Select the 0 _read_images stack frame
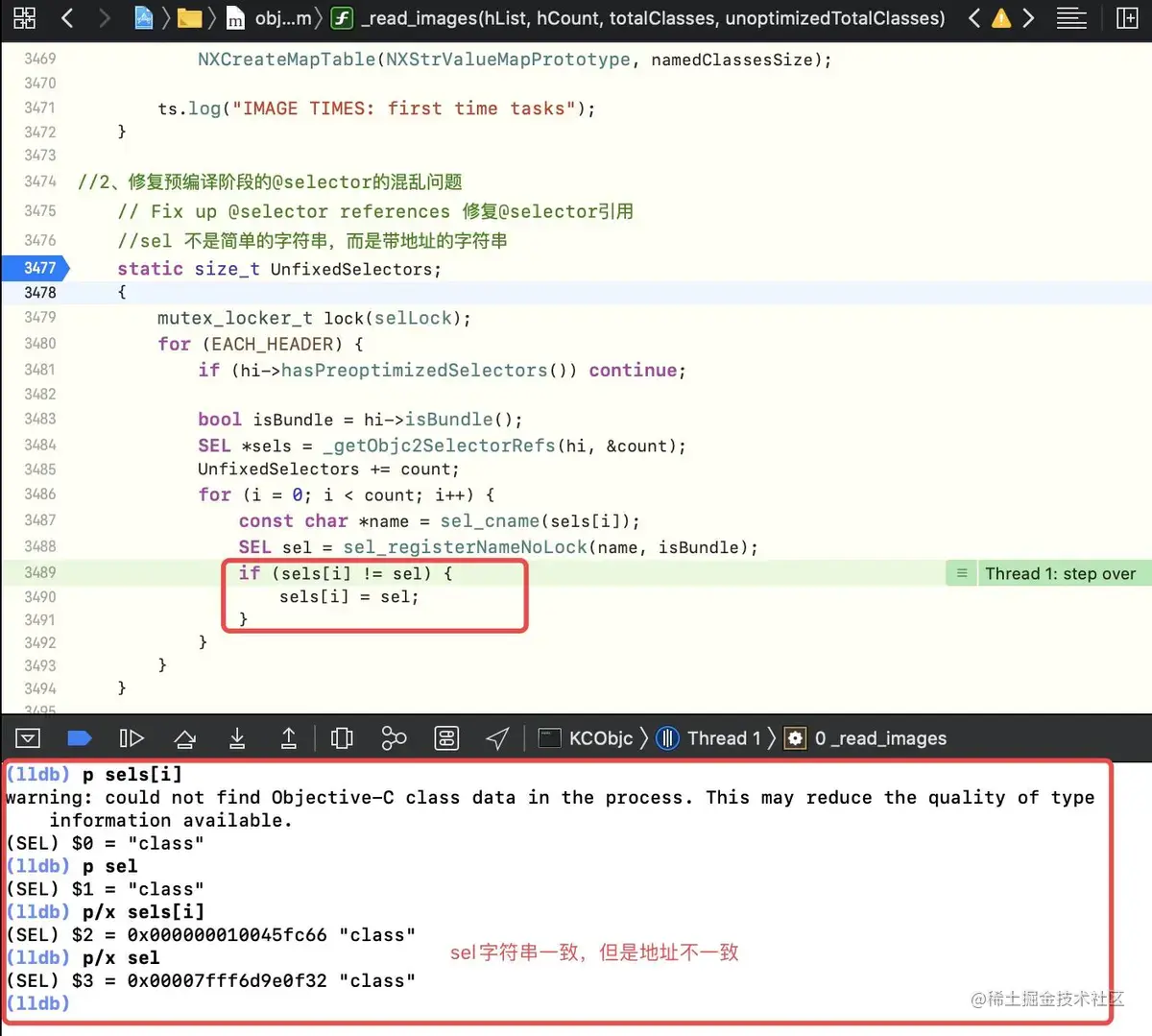Image resolution: width=1152 pixels, height=1036 pixels. [866, 738]
